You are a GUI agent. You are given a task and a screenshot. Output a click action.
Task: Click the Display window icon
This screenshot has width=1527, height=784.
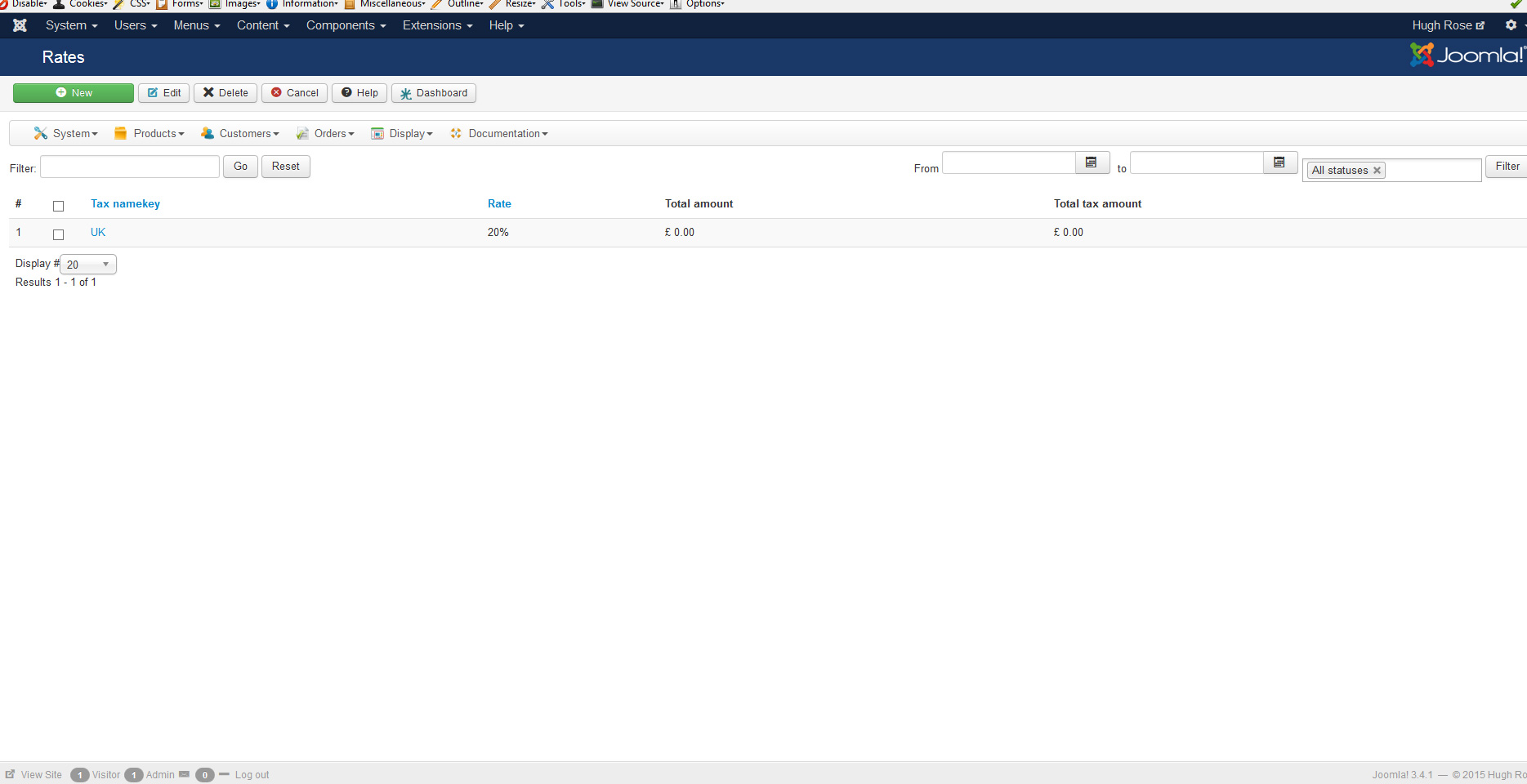pos(377,133)
